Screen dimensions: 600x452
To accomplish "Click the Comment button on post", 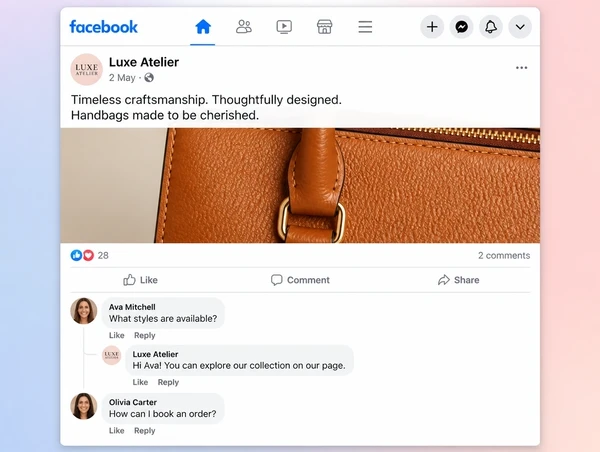I will 300,280.
